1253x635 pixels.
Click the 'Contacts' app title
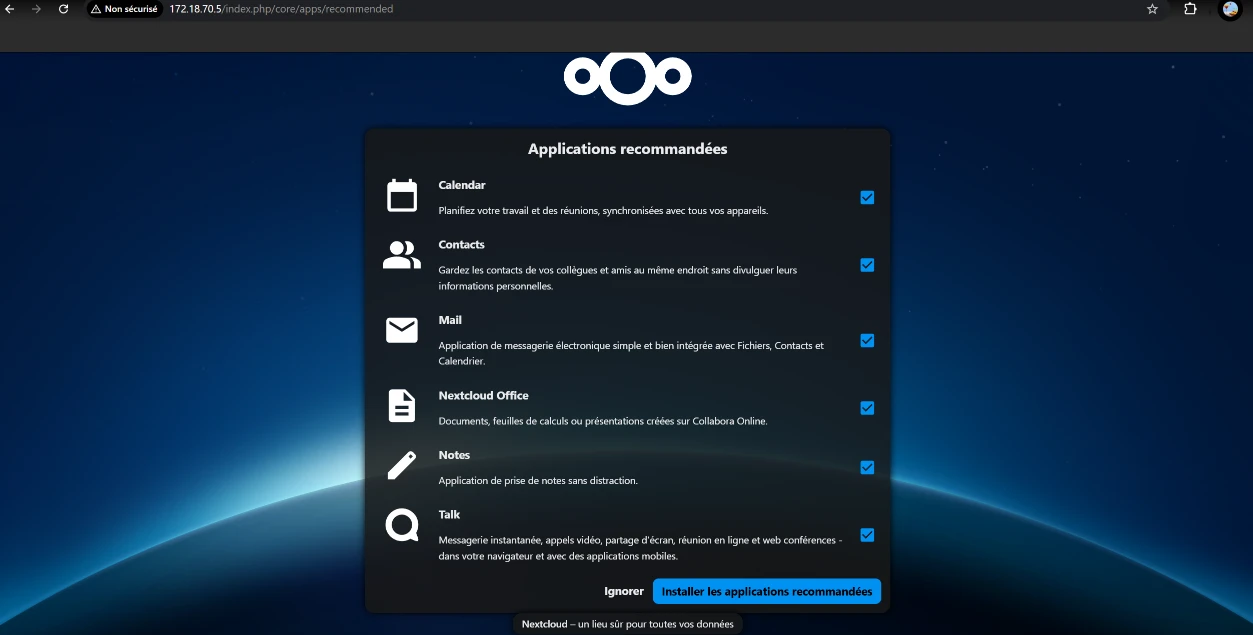[461, 244]
